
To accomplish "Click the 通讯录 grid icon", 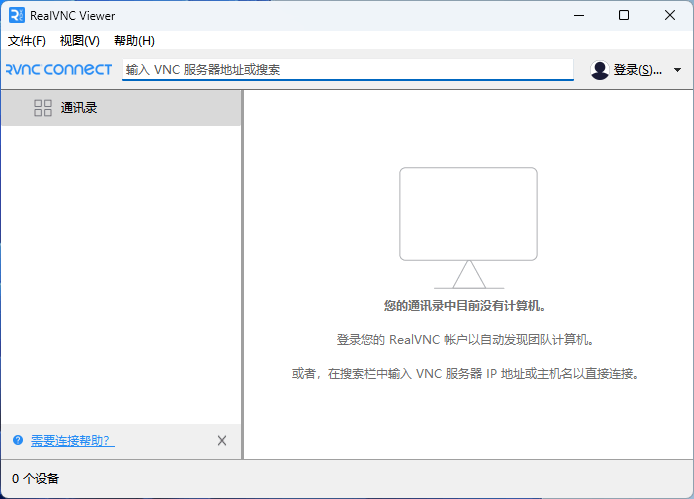I will click(x=43, y=108).
